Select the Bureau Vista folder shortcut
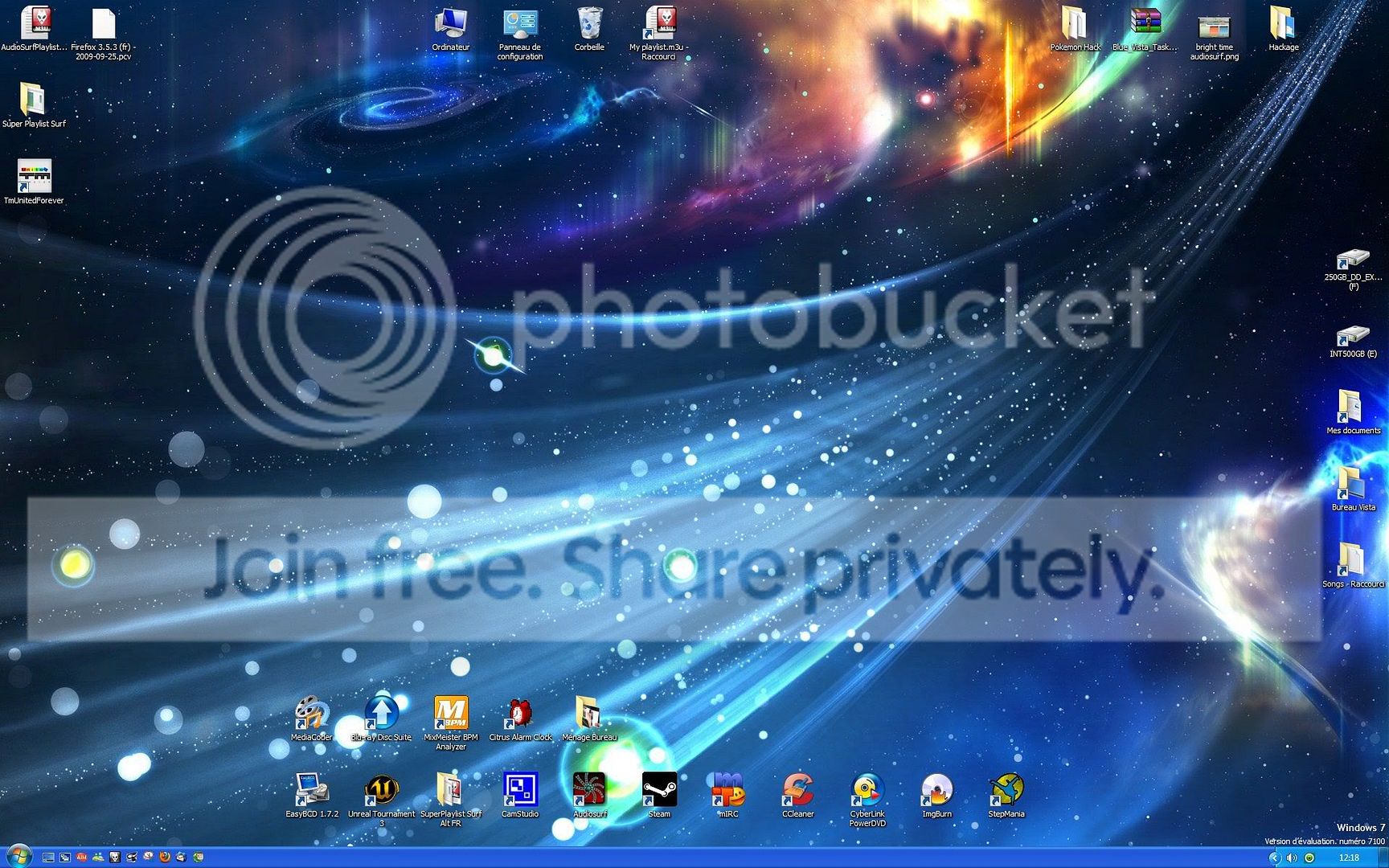The height and width of the screenshot is (868, 1389). [x=1353, y=489]
